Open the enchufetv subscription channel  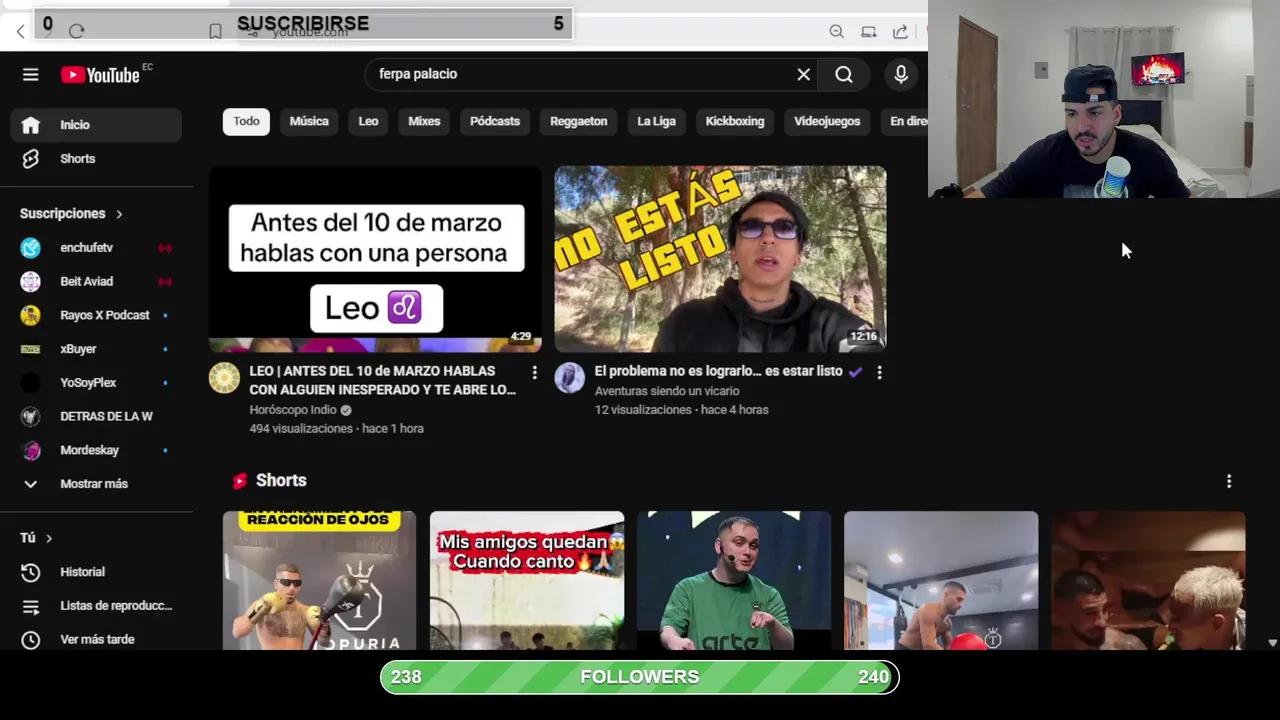tap(96, 248)
